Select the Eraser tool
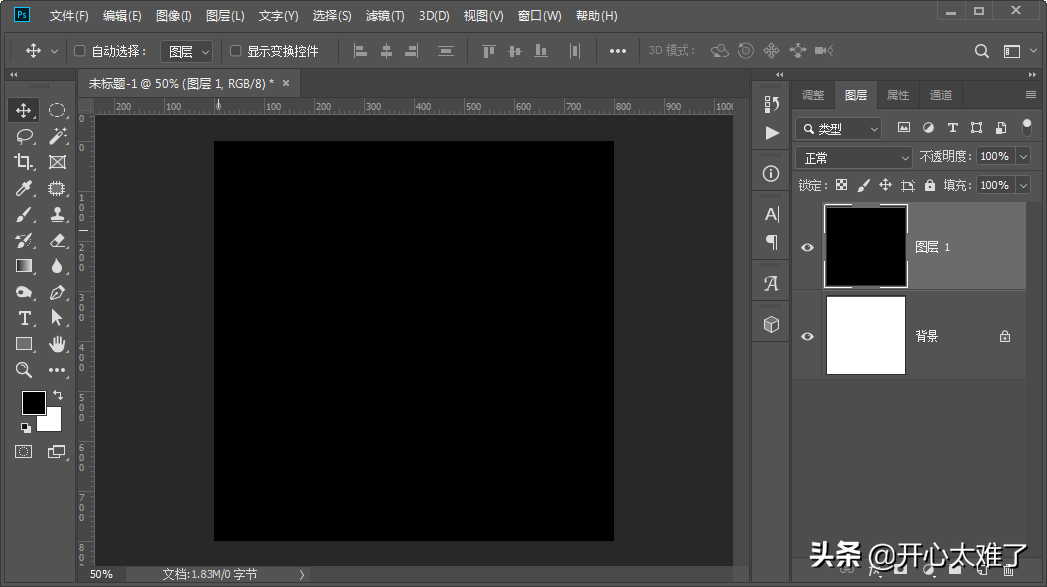The image size is (1047, 587). (x=57, y=240)
